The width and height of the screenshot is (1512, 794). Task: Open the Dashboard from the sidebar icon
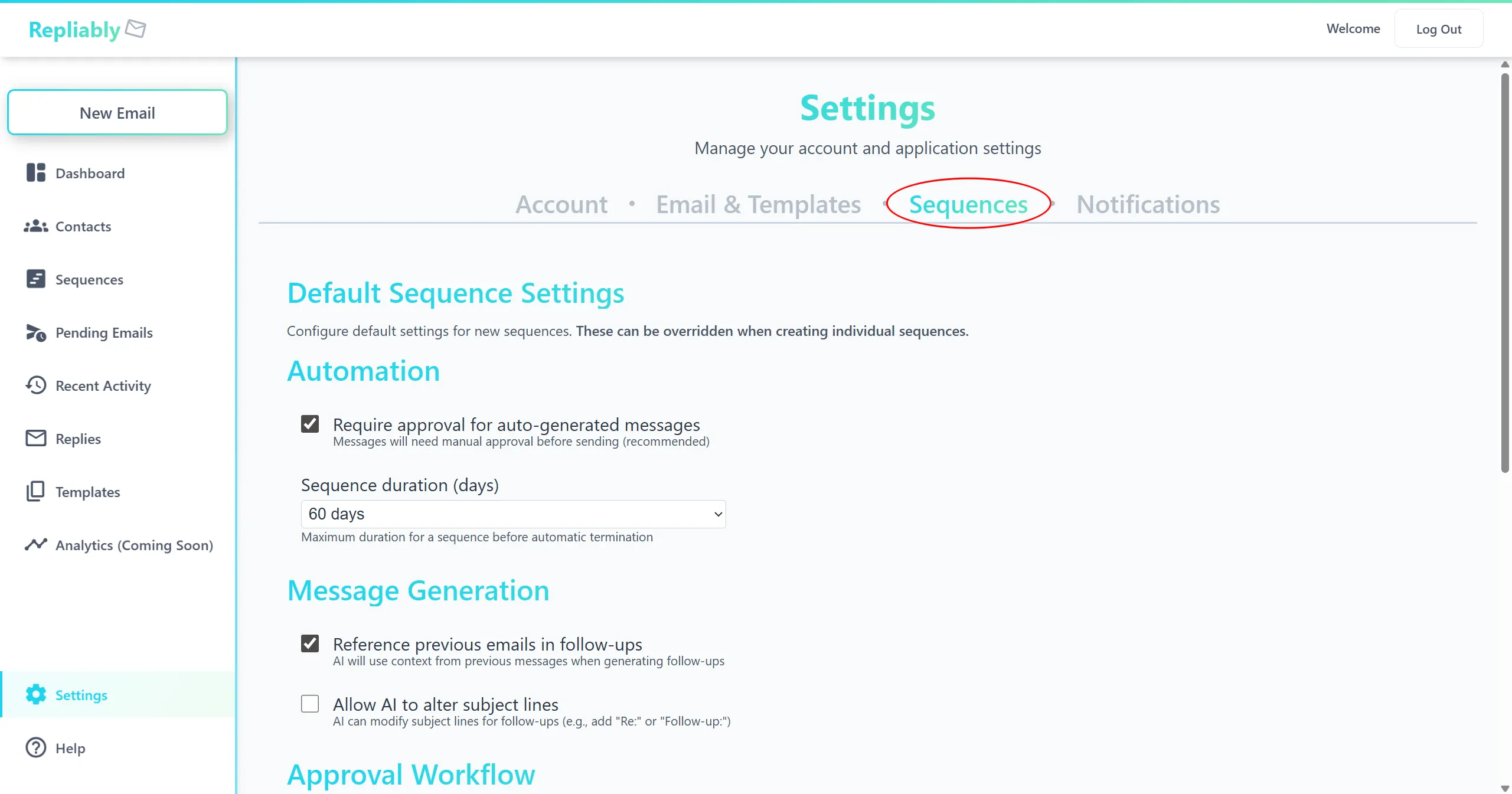coord(35,173)
